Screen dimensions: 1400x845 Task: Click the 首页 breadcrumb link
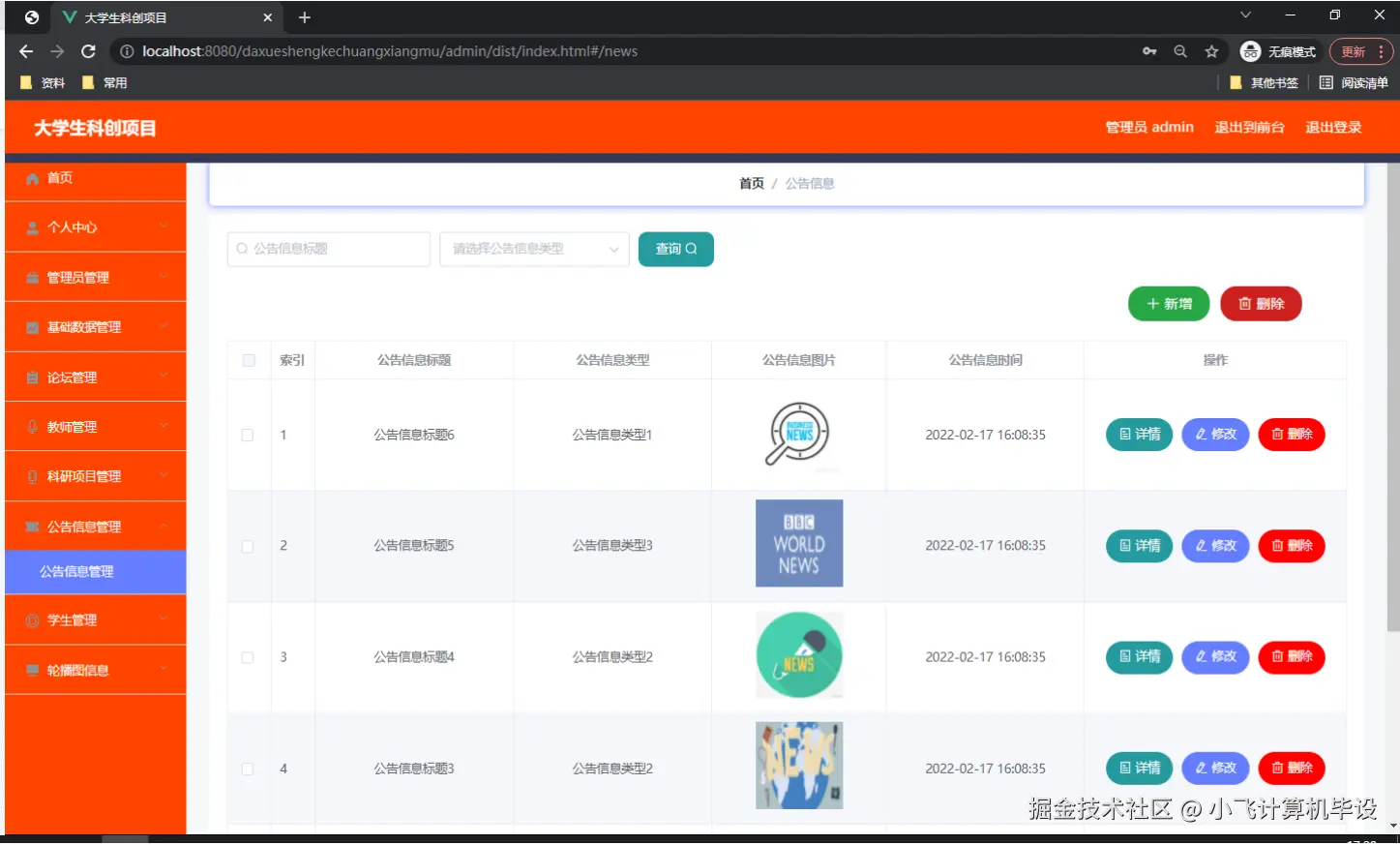(752, 183)
